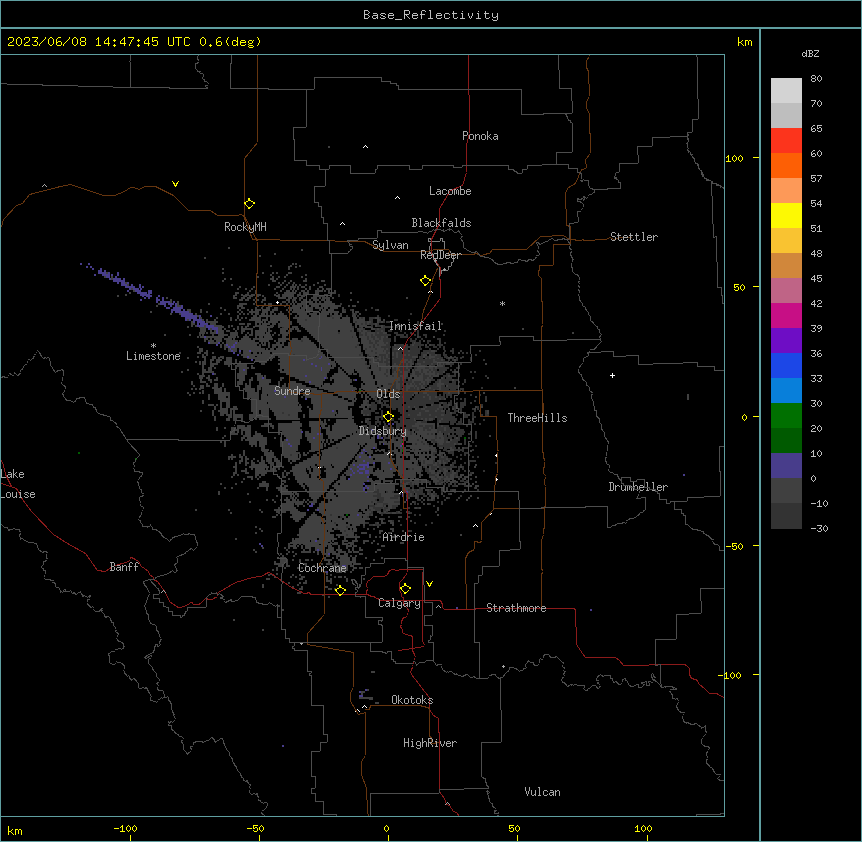Image resolution: width=862 pixels, height=842 pixels.
Task: Click the asterisk marker east of Innisfail
Action: 502,303
